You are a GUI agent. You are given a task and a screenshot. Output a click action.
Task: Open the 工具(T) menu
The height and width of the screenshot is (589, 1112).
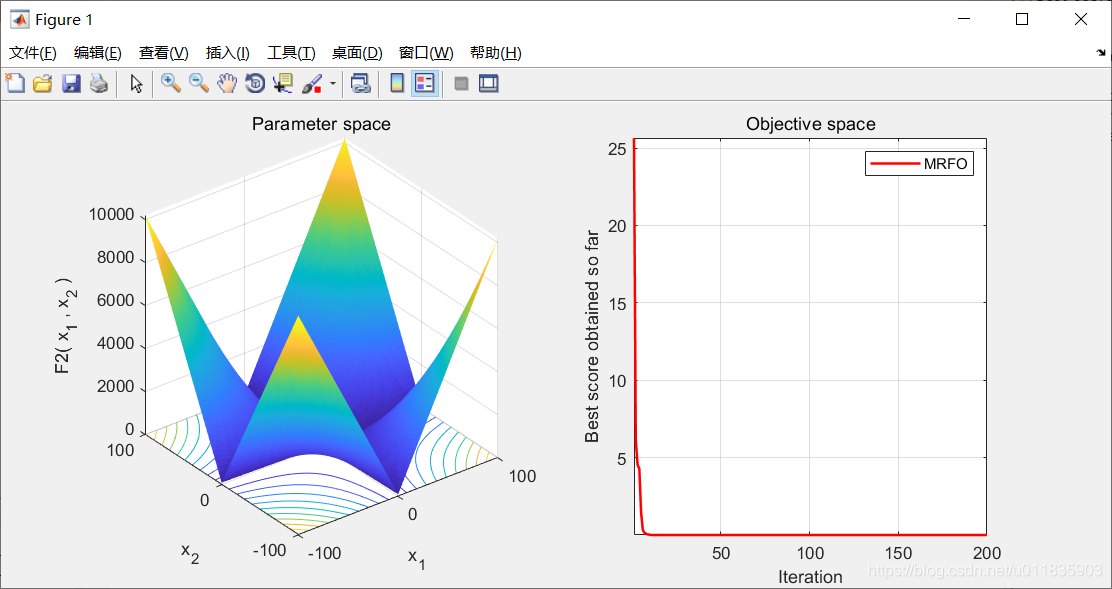[x=291, y=53]
